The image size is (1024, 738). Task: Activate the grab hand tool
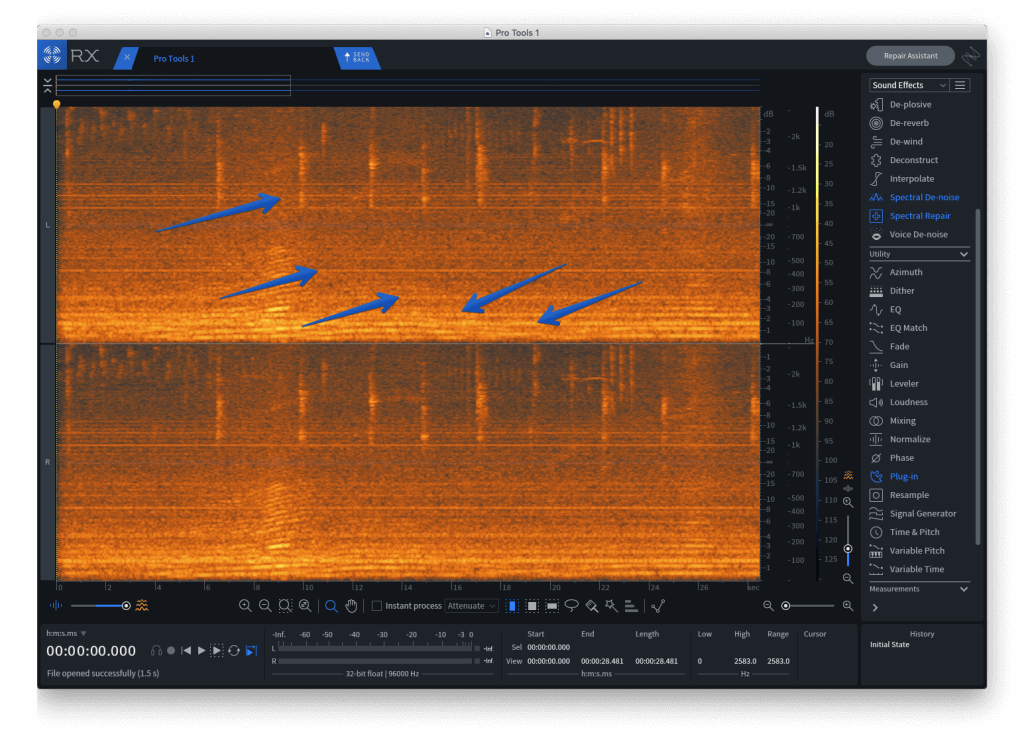click(x=351, y=606)
